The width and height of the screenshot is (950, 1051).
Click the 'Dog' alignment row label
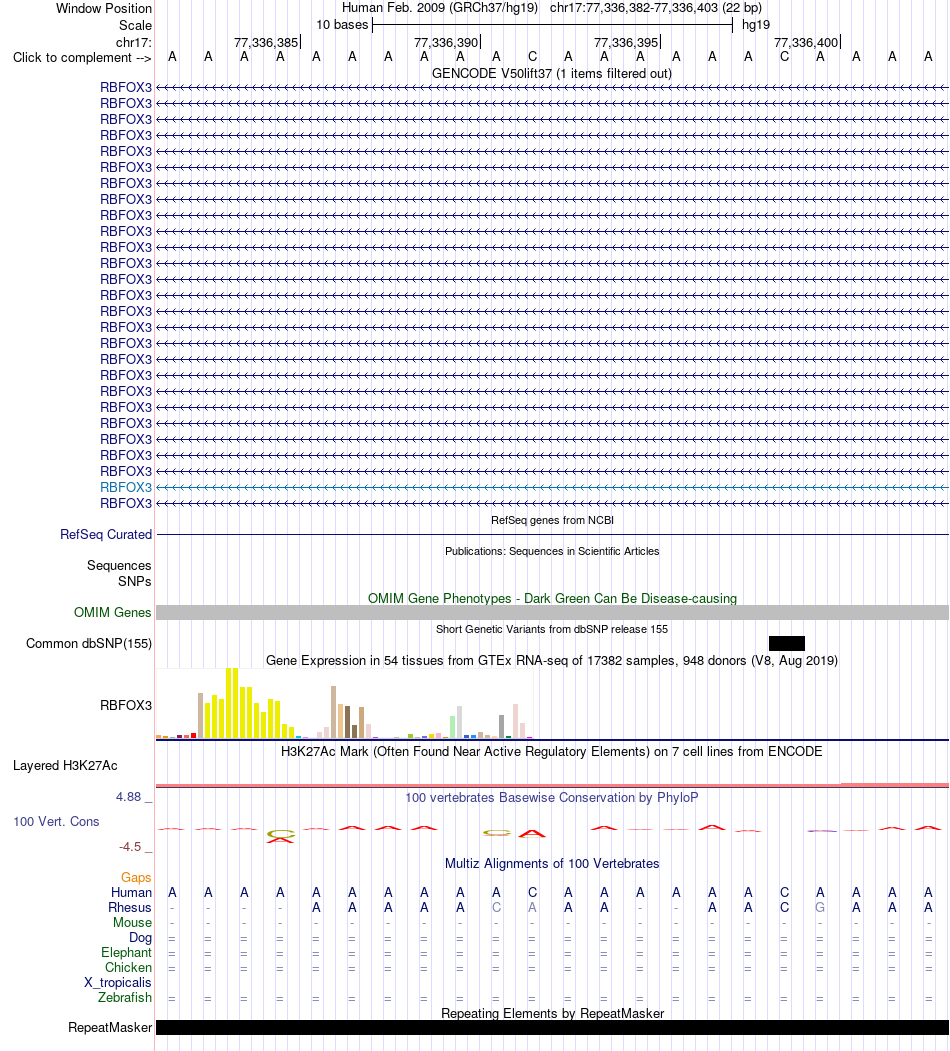(x=140, y=938)
